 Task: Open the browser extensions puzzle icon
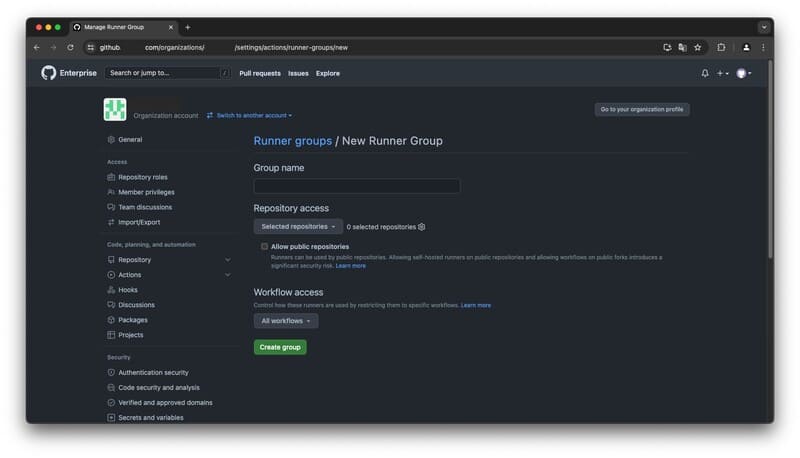(x=721, y=47)
